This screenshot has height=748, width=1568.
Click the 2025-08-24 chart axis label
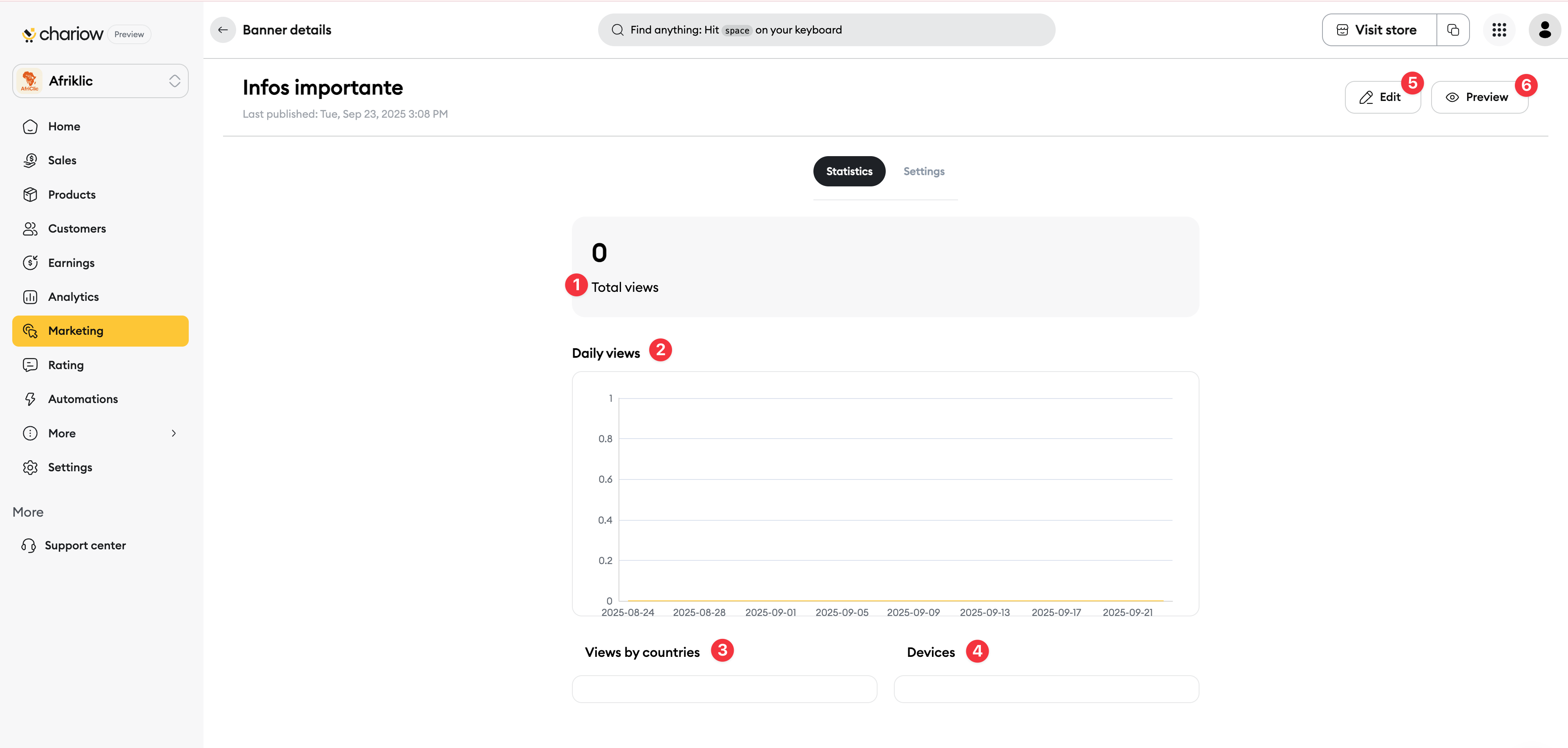(628, 613)
